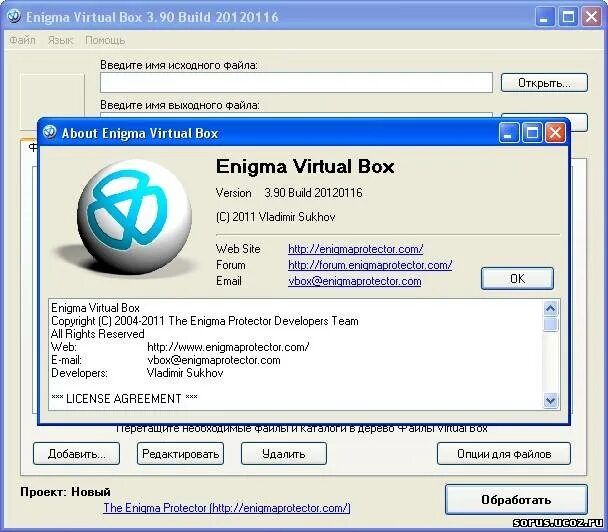Image resolution: width=608 pixels, height=532 pixels.
Task: Minimize the About Enigma Virtual Box dialog
Action: [x=508, y=133]
